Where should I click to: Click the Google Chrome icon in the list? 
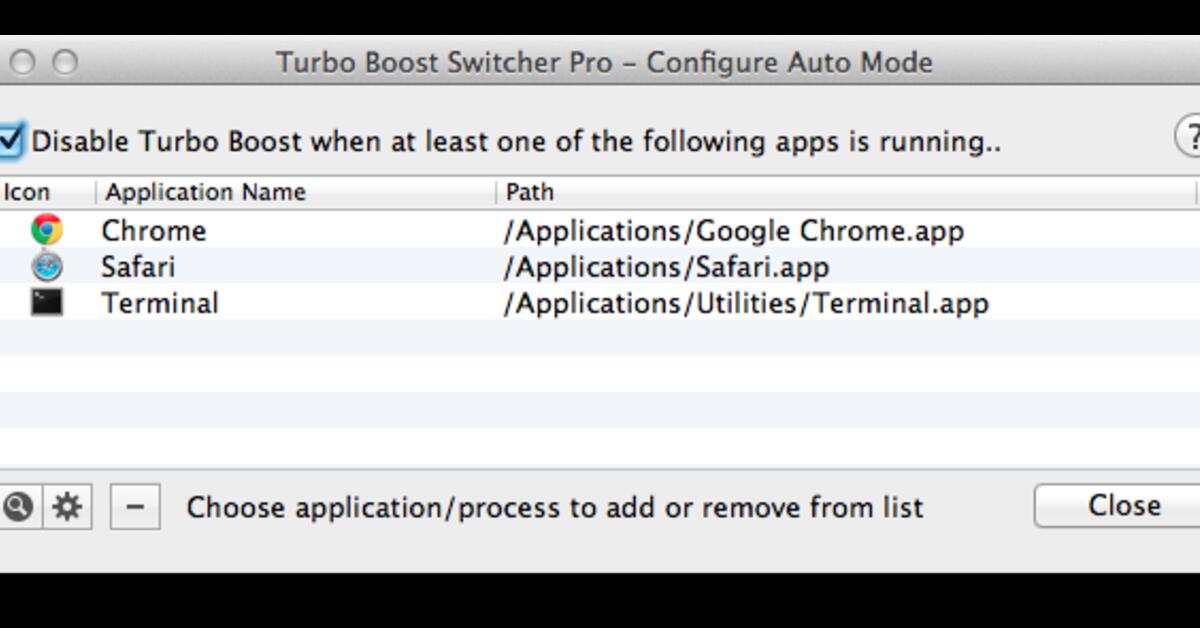click(47, 230)
